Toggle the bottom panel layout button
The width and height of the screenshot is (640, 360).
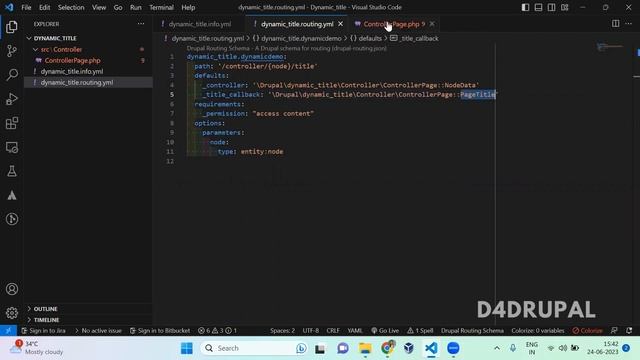click(538, 7)
